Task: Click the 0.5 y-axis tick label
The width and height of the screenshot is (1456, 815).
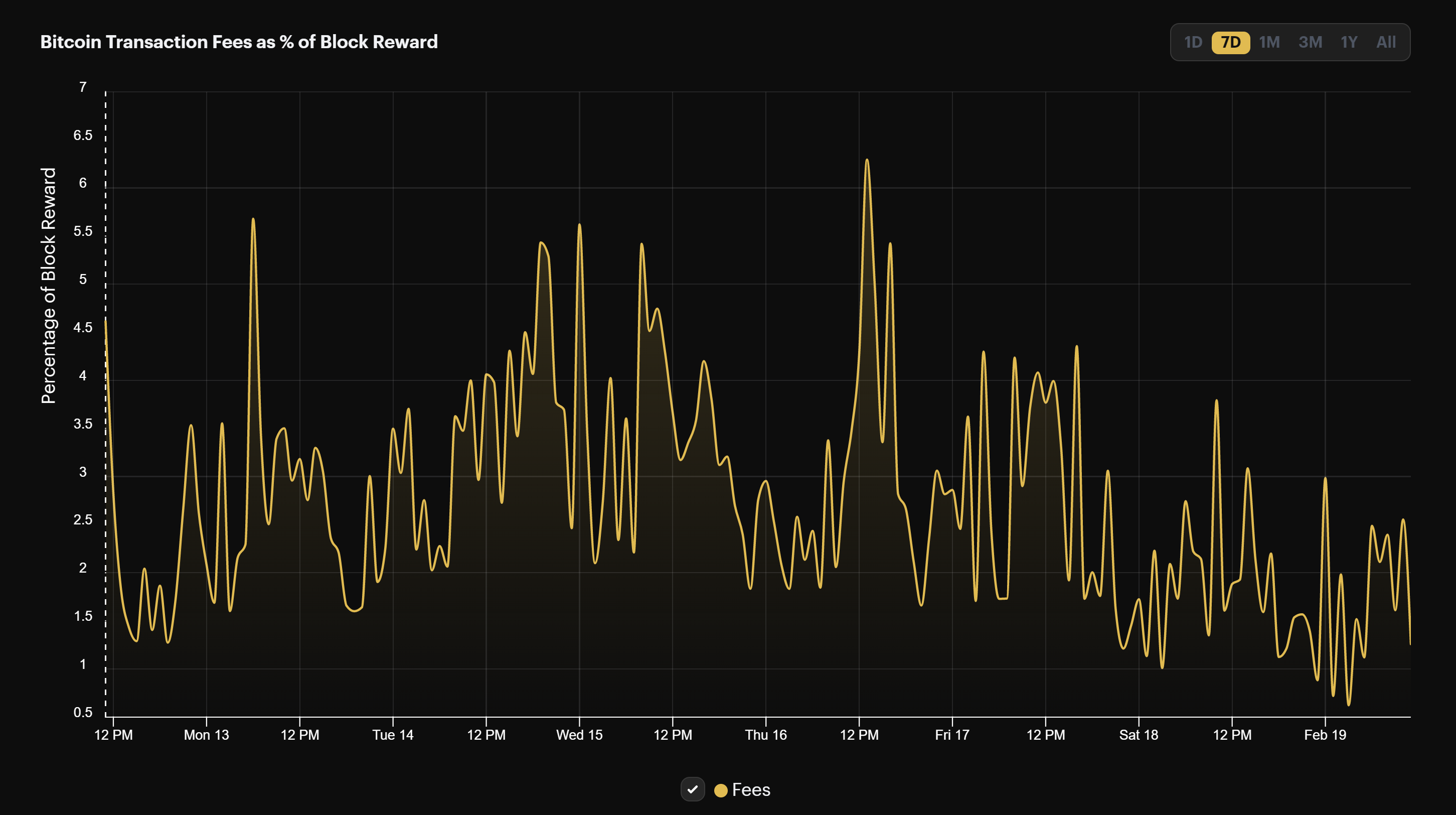Action: point(83,712)
